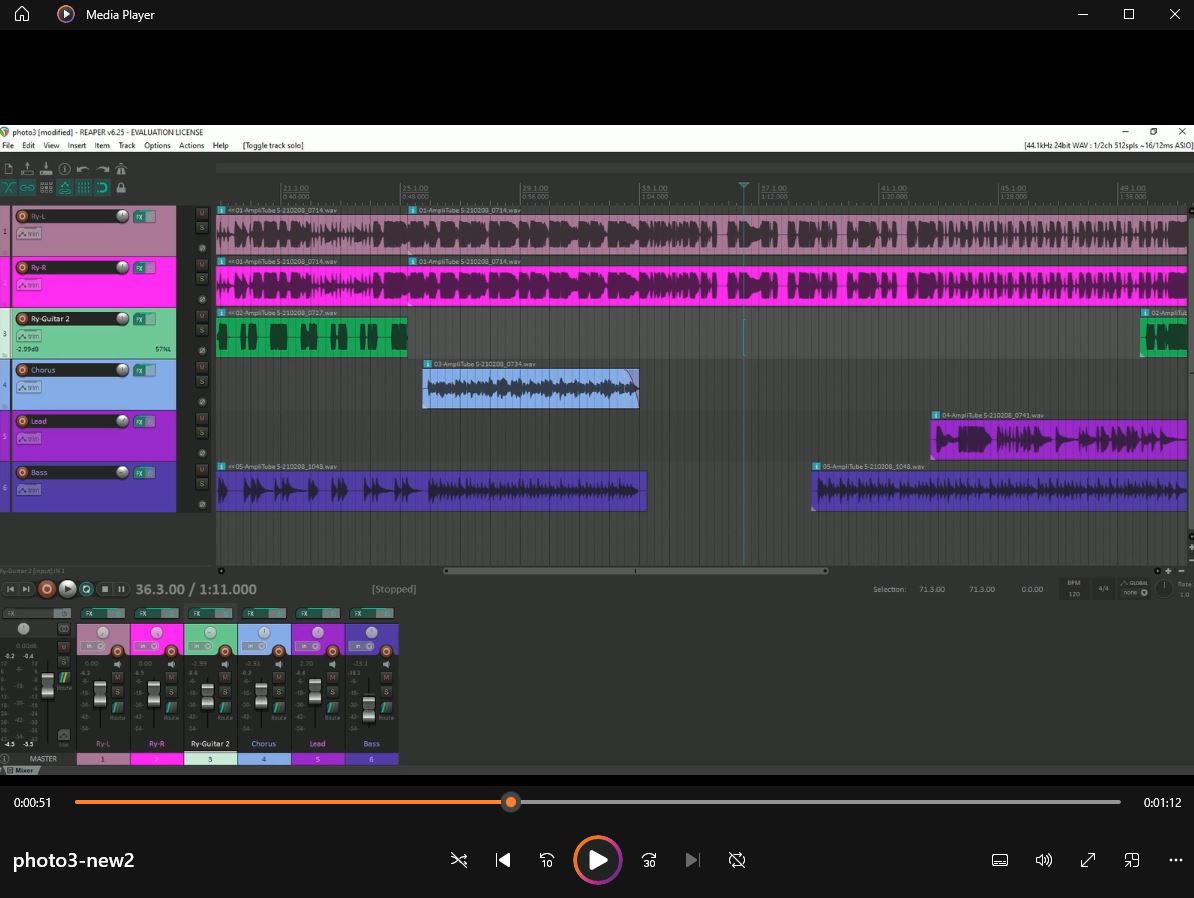Open FX for Bass track panel
Image resolution: width=1194 pixels, height=898 pixels.
140,473
